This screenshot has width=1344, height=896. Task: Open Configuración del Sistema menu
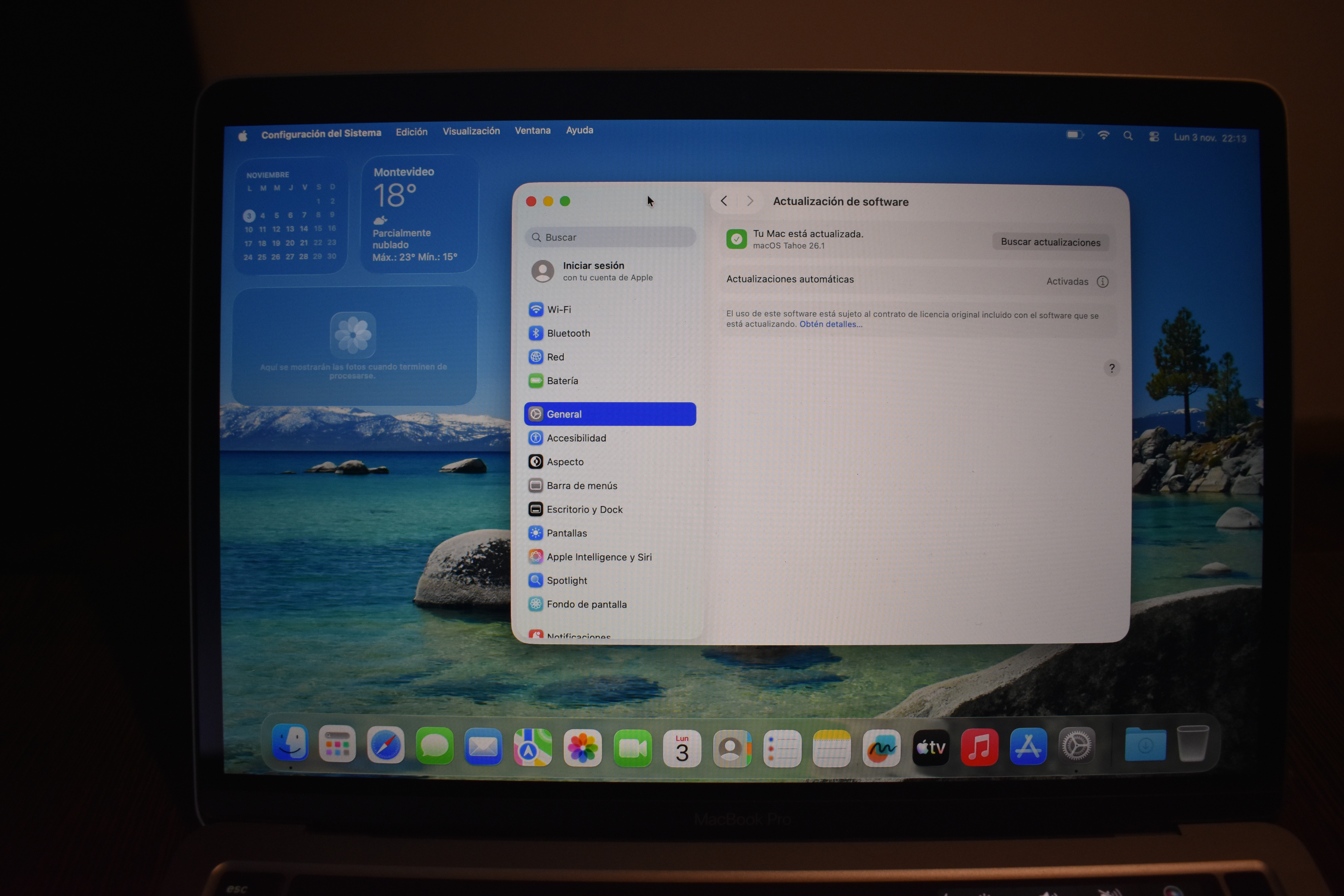pos(321,134)
